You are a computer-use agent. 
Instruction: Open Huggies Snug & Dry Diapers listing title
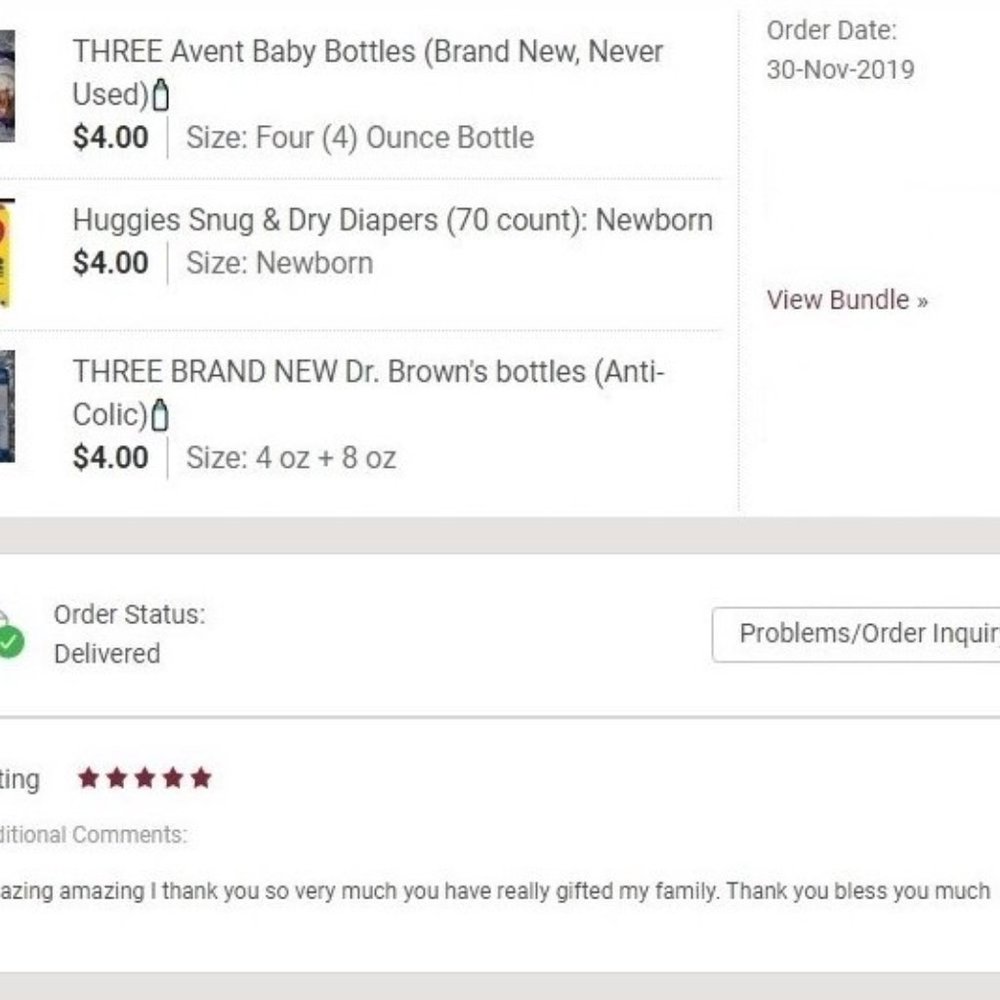(392, 220)
